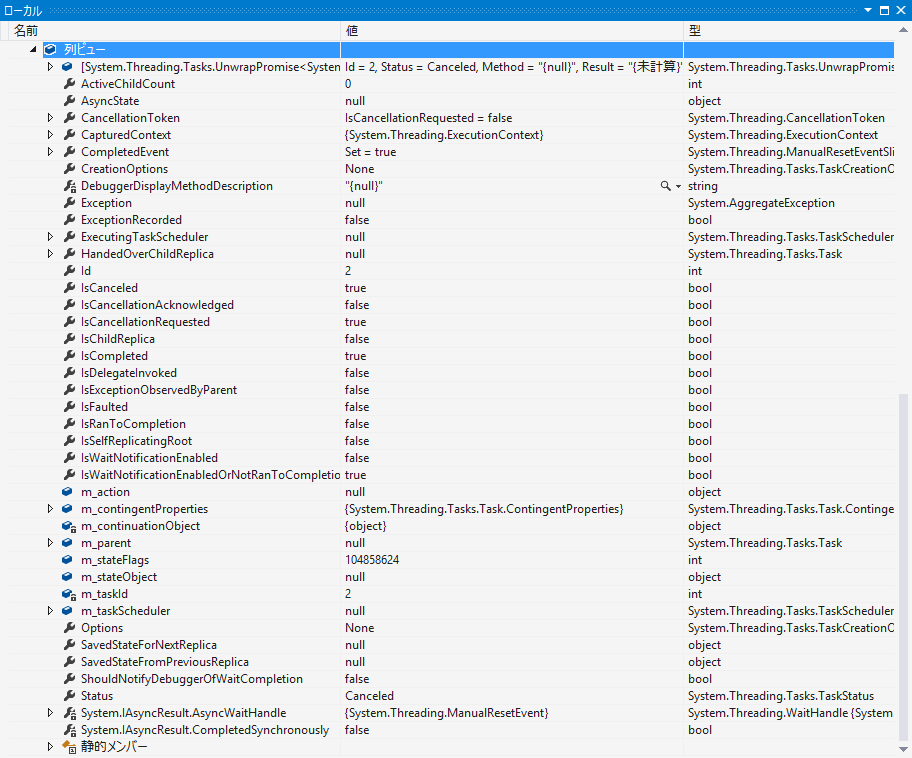The height and width of the screenshot is (758, 912).
Task: Click the m_continuationObject field icon
Action: [x=69, y=526]
